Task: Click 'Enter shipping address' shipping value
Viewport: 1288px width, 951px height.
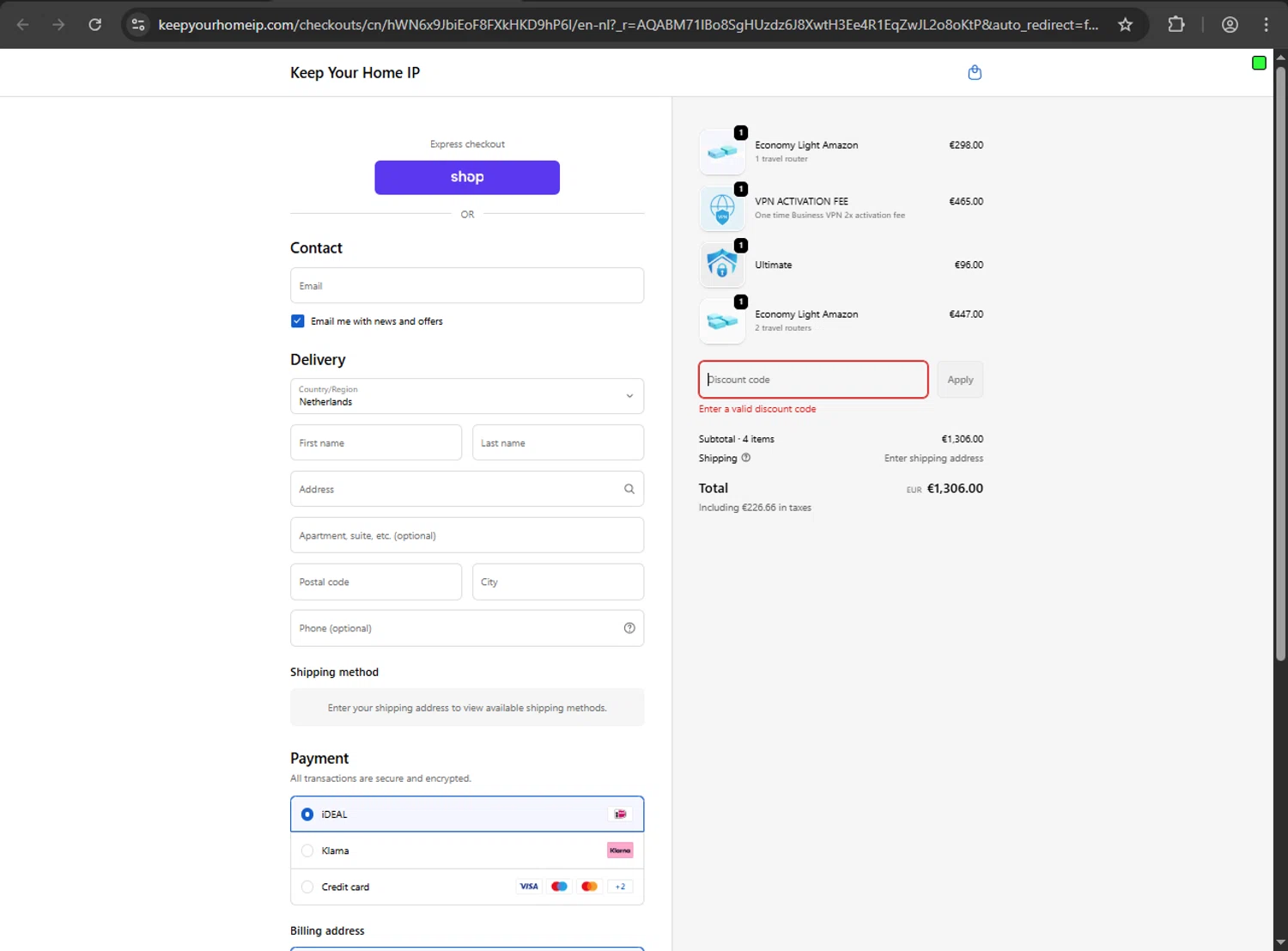Action: 933,459
